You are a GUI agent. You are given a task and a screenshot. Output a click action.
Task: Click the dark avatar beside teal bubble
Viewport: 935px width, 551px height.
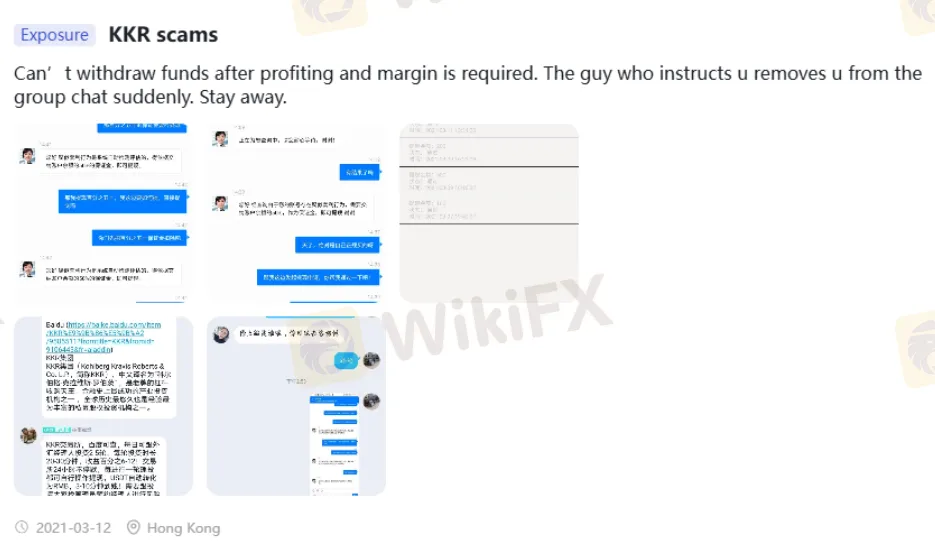371,360
